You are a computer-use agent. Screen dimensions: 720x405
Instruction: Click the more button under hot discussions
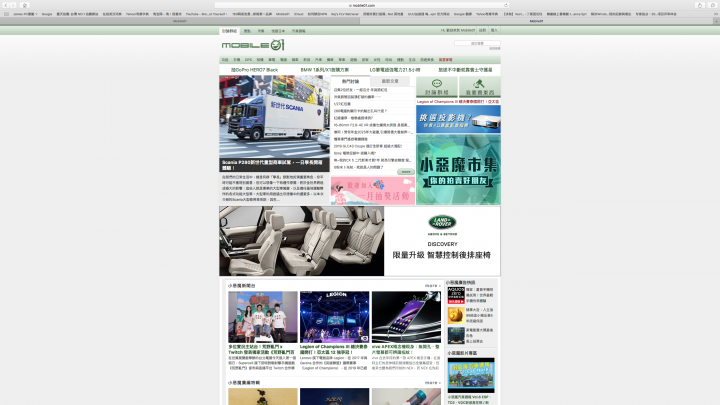coord(405,172)
